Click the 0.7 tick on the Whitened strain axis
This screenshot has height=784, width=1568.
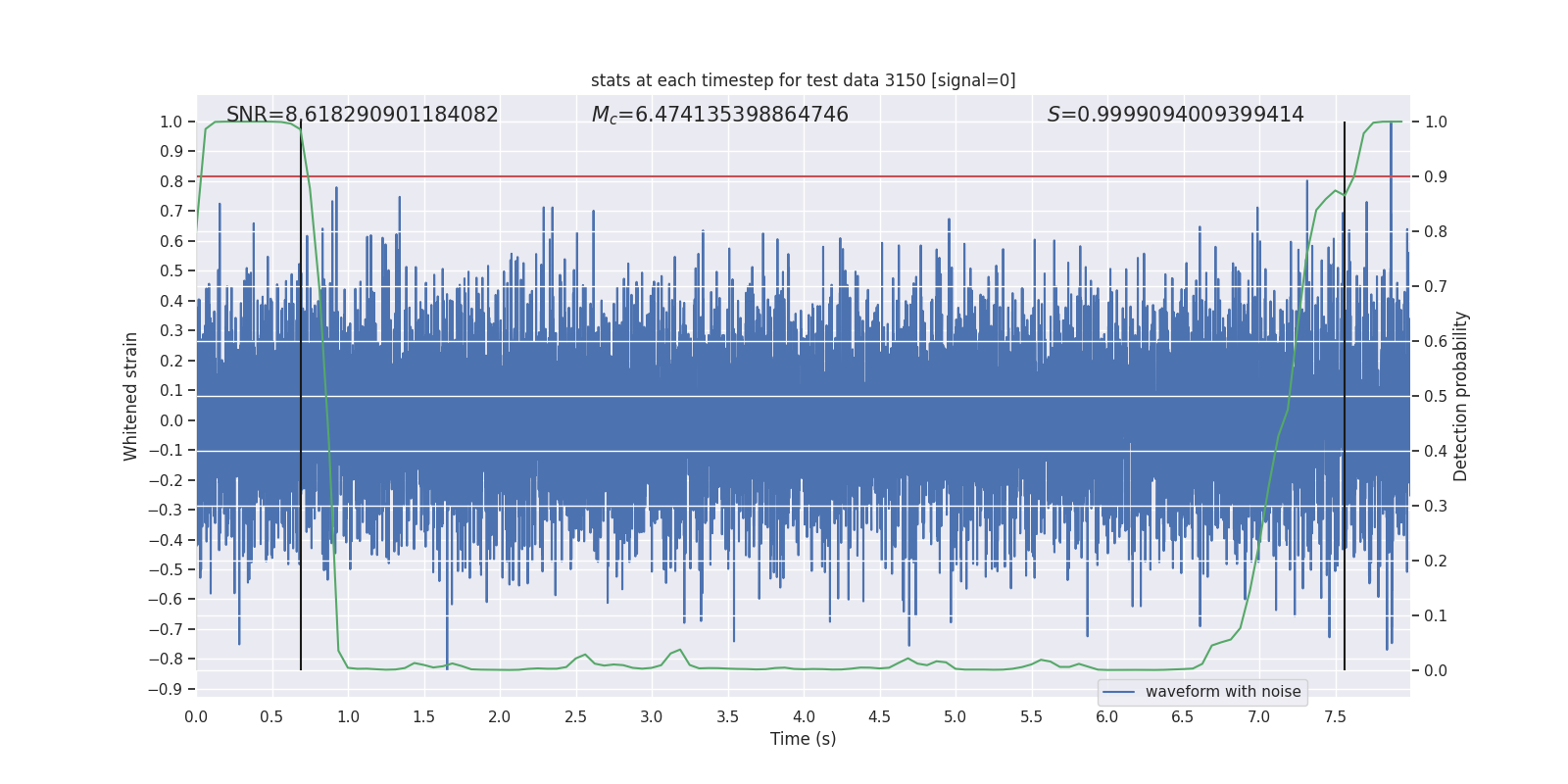tap(171, 212)
